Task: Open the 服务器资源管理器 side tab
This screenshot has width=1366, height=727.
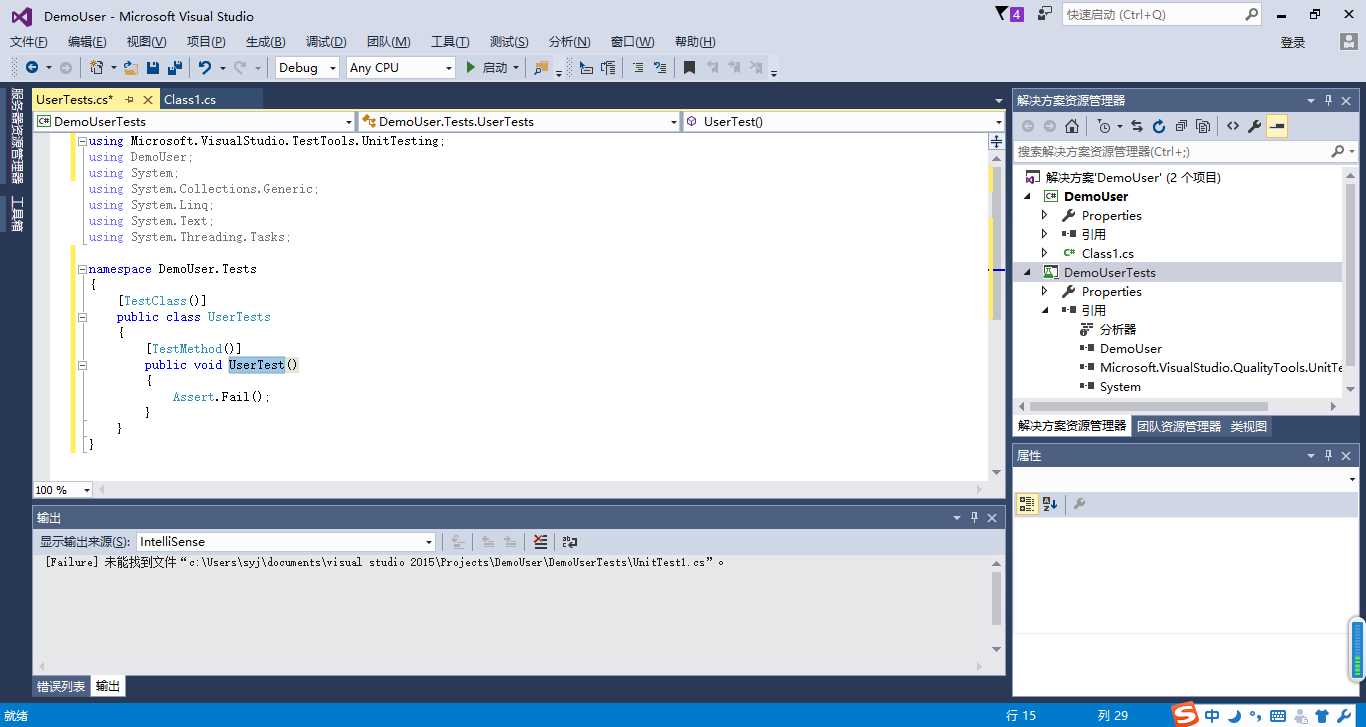Action: click(x=16, y=135)
